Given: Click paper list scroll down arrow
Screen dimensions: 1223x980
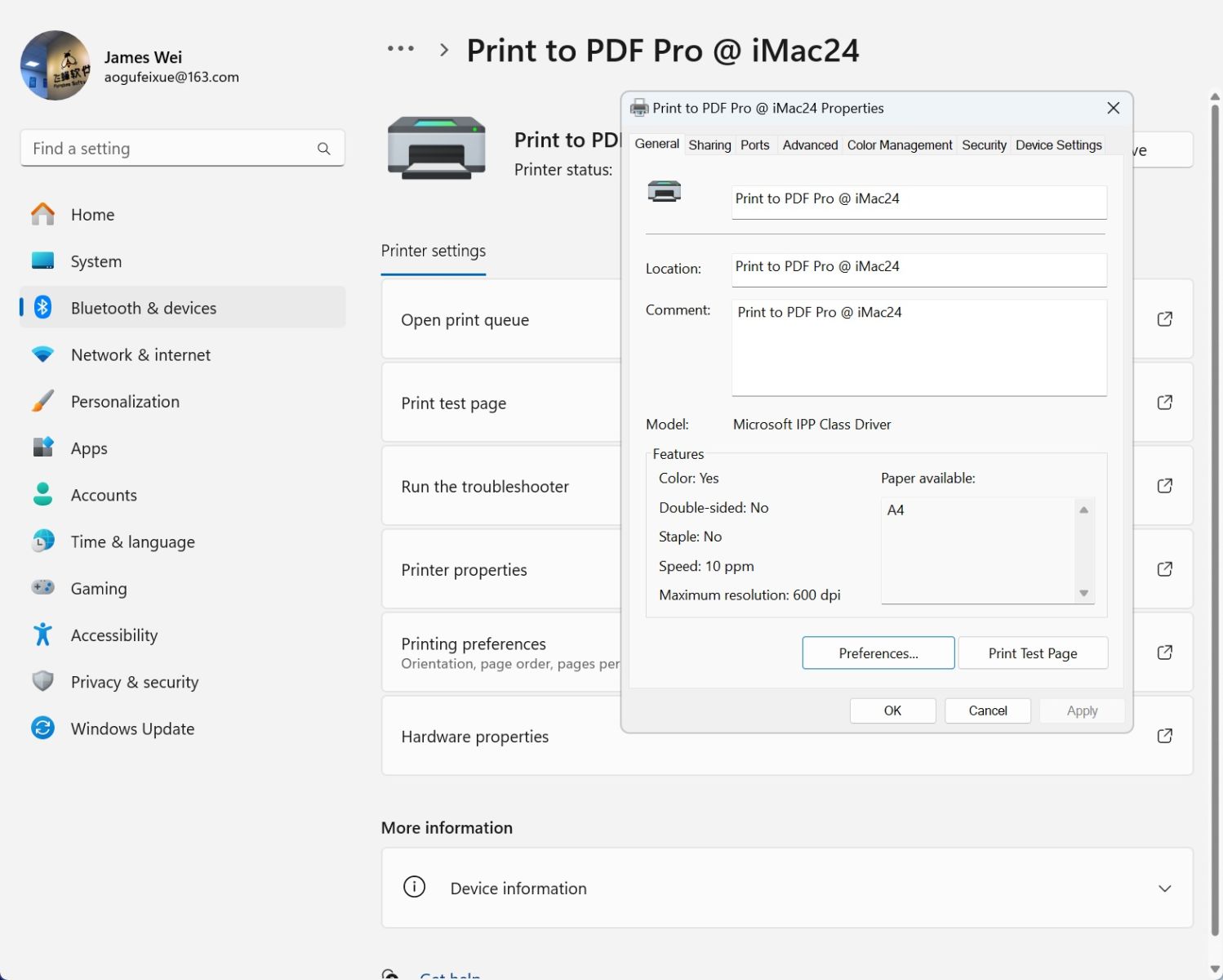Looking at the screenshot, I should [1084, 593].
